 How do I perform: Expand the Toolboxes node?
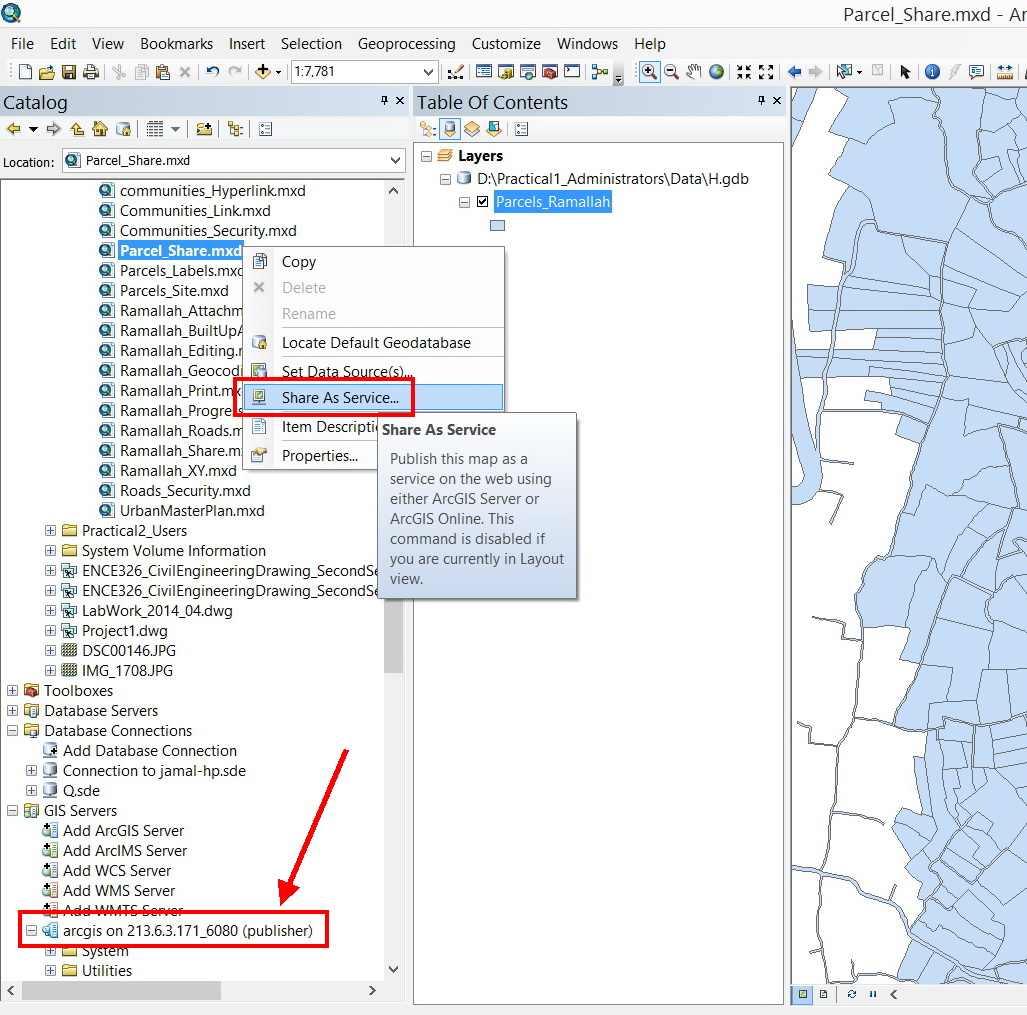pyautogui.click(x=13, y=691)
